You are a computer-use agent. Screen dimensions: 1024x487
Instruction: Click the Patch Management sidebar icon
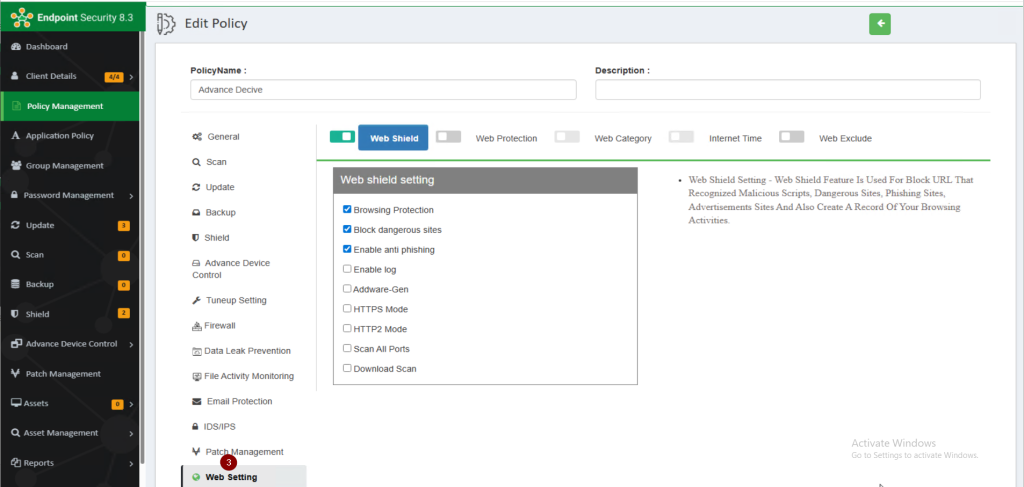[16, 374]
